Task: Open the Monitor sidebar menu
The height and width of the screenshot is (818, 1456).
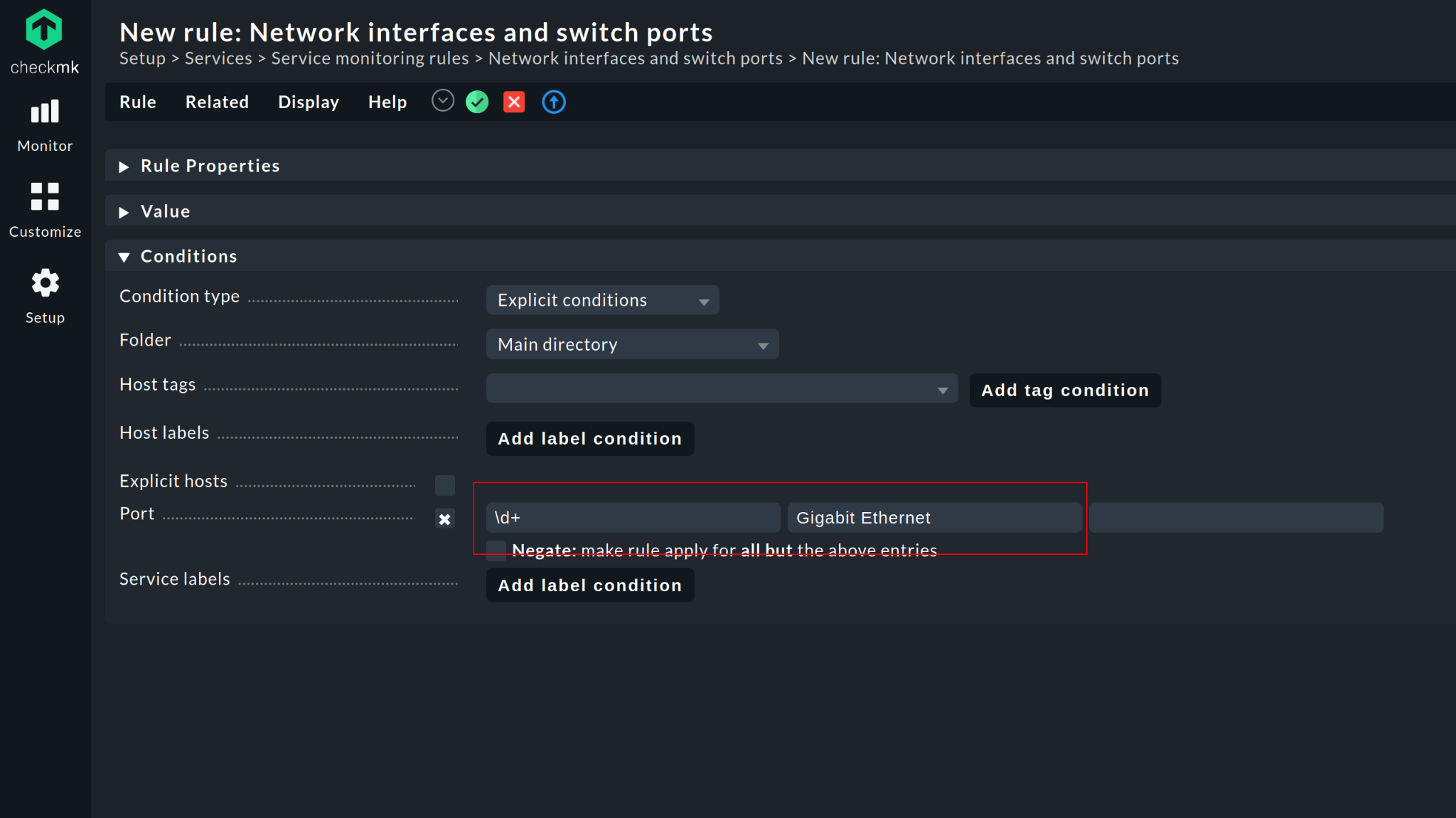Action: 45,125
